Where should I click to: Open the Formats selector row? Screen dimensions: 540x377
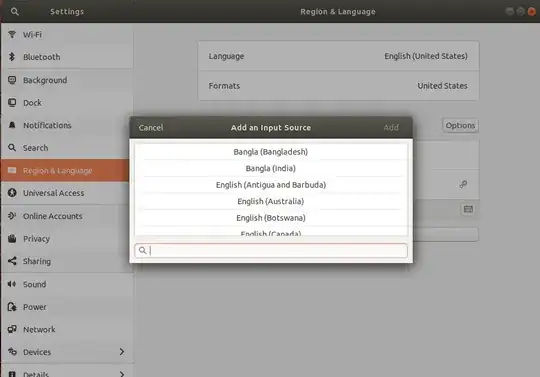point(338,86)
